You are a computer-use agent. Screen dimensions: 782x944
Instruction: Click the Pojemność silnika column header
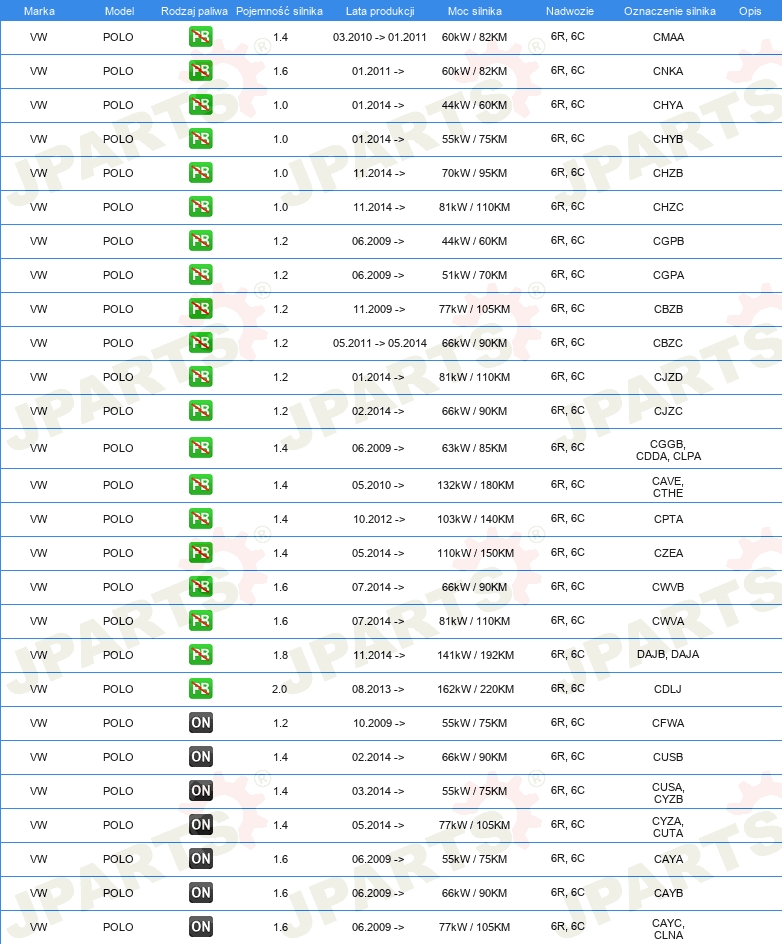(x=279, y=11)
